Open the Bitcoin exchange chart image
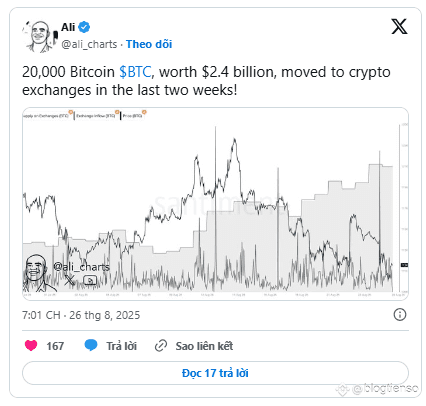 click(x=215, y=204)
